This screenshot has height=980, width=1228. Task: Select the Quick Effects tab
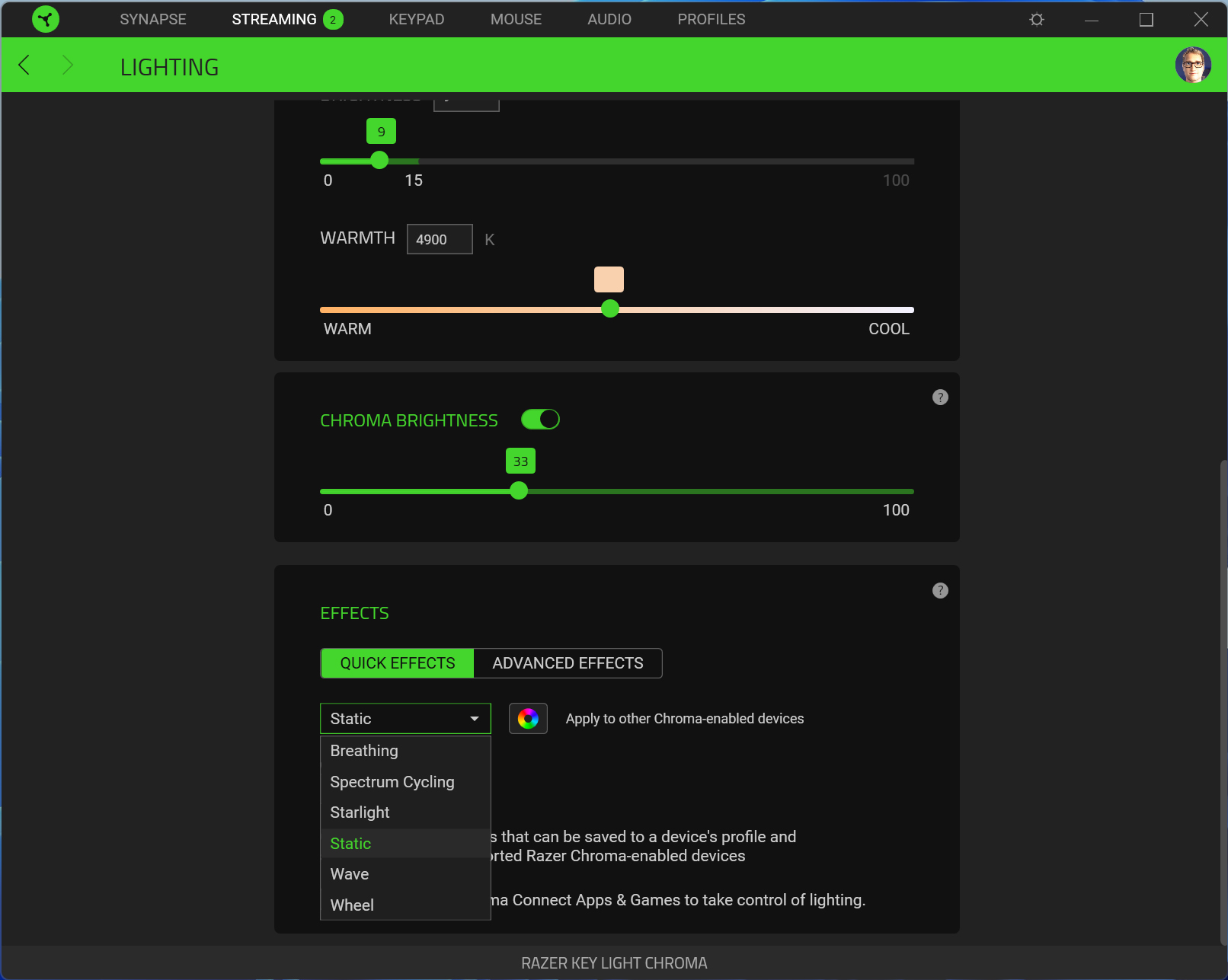coord(398,663)
